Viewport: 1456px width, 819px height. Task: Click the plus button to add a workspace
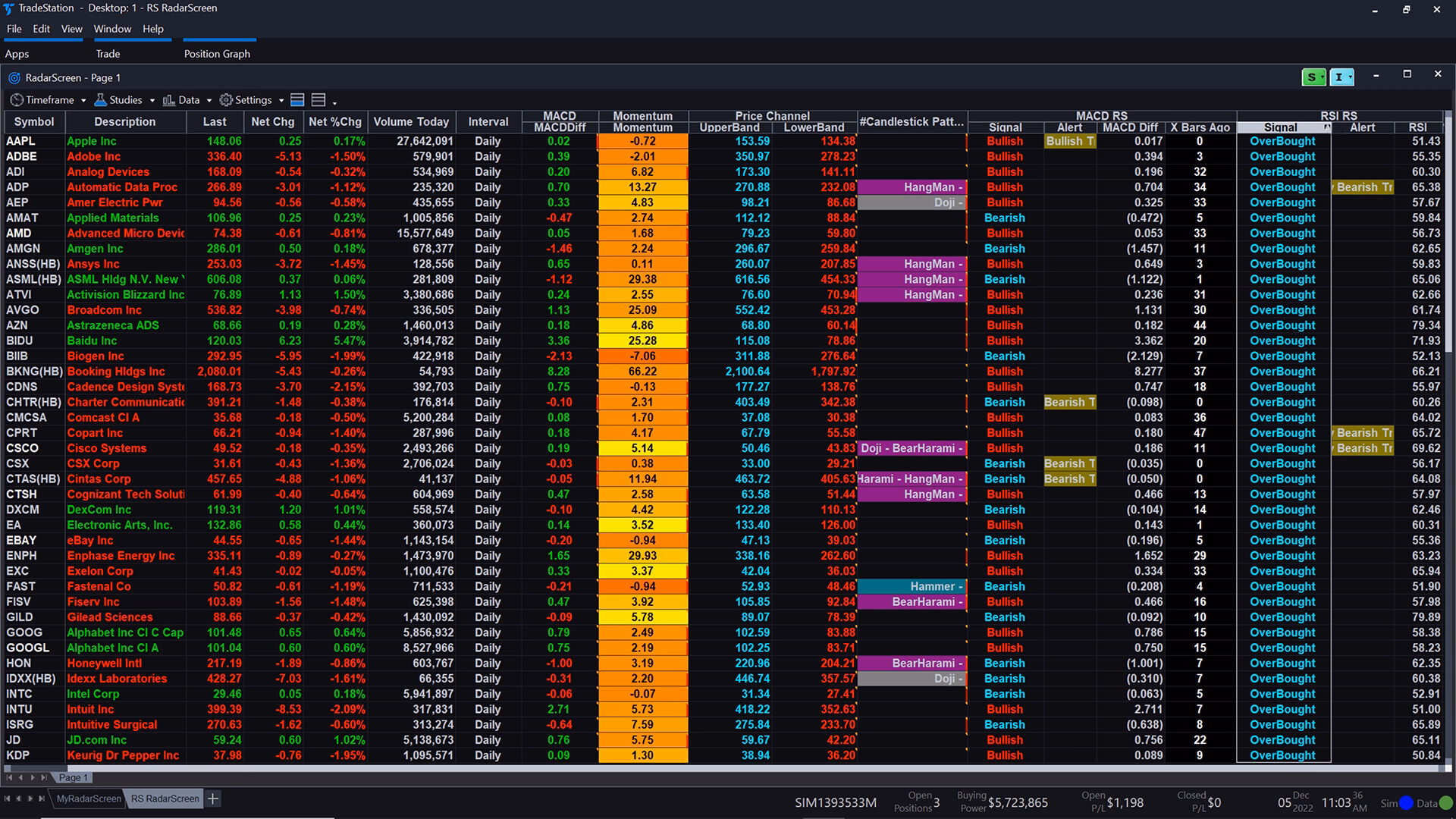pos(213,799)
